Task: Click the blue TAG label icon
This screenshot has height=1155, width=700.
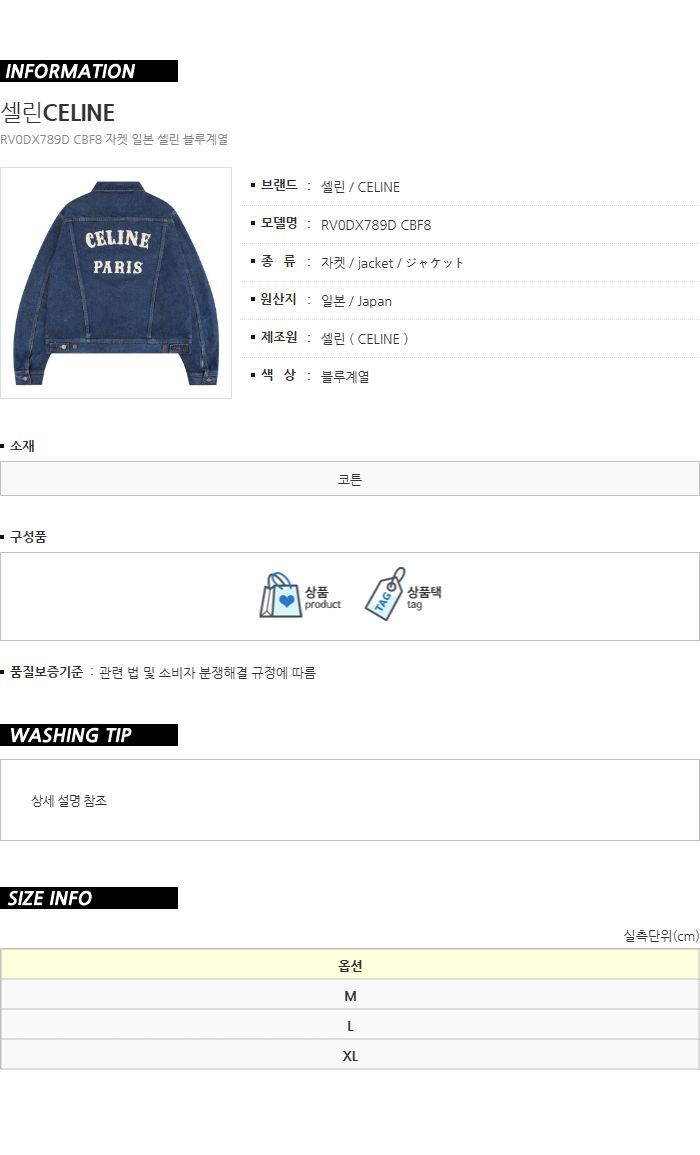Action: click(x=385, y=594)
